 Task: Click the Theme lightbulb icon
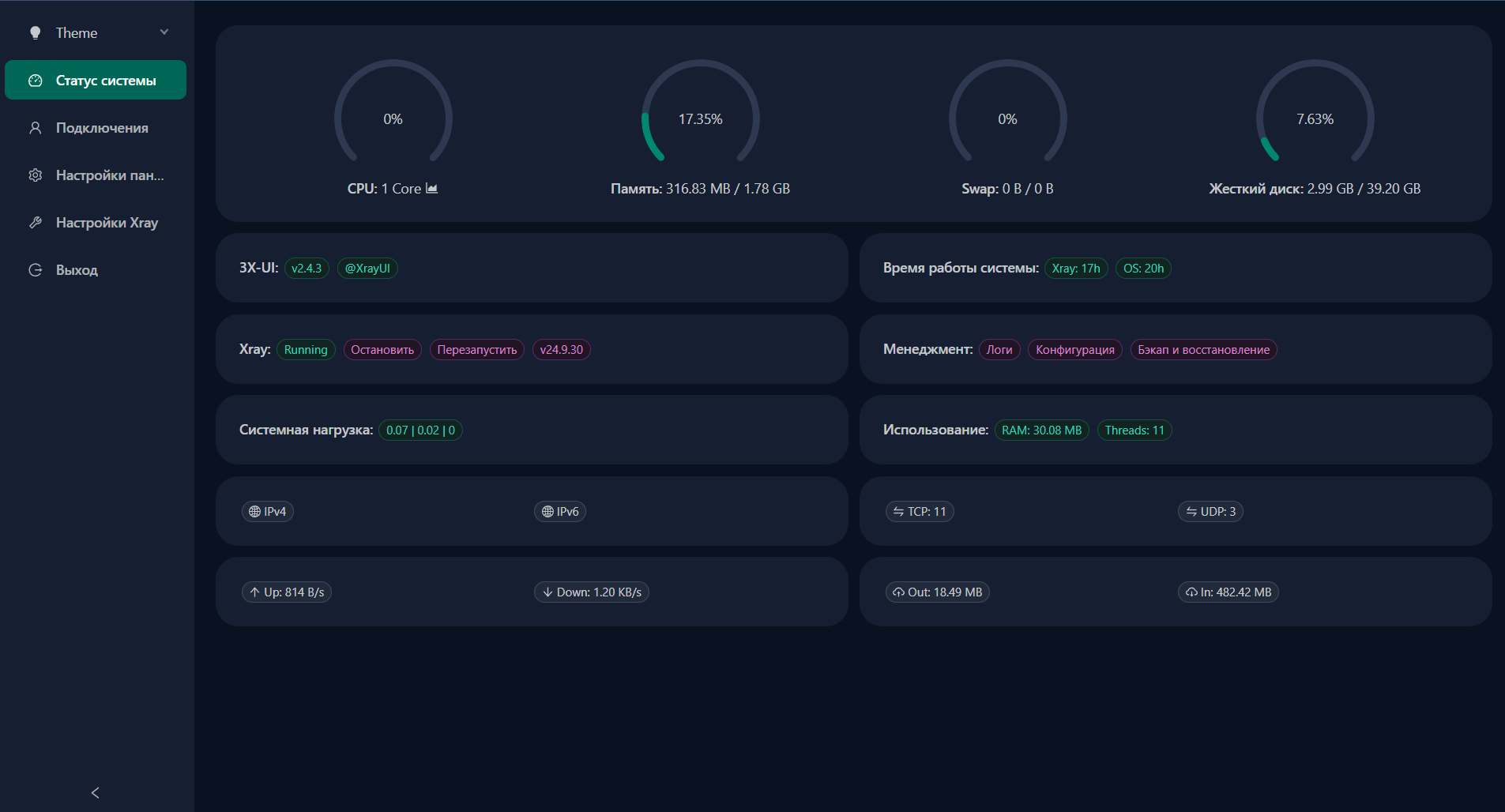(x=35, y=32)
